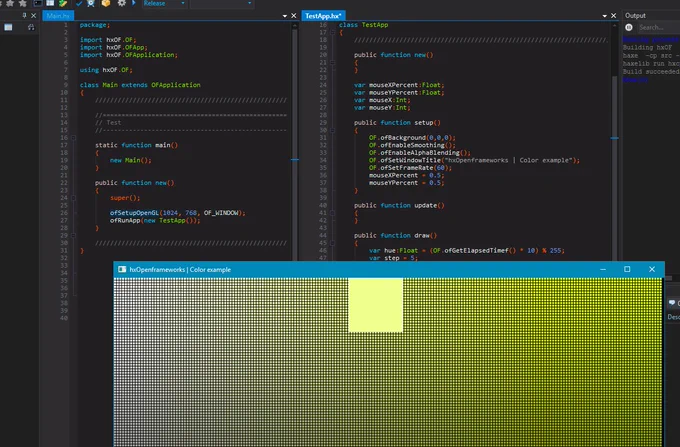The width and height of the screenshot is (680, 447).
Task: Open the Release configuration dropdown
Action: point(164,3)
